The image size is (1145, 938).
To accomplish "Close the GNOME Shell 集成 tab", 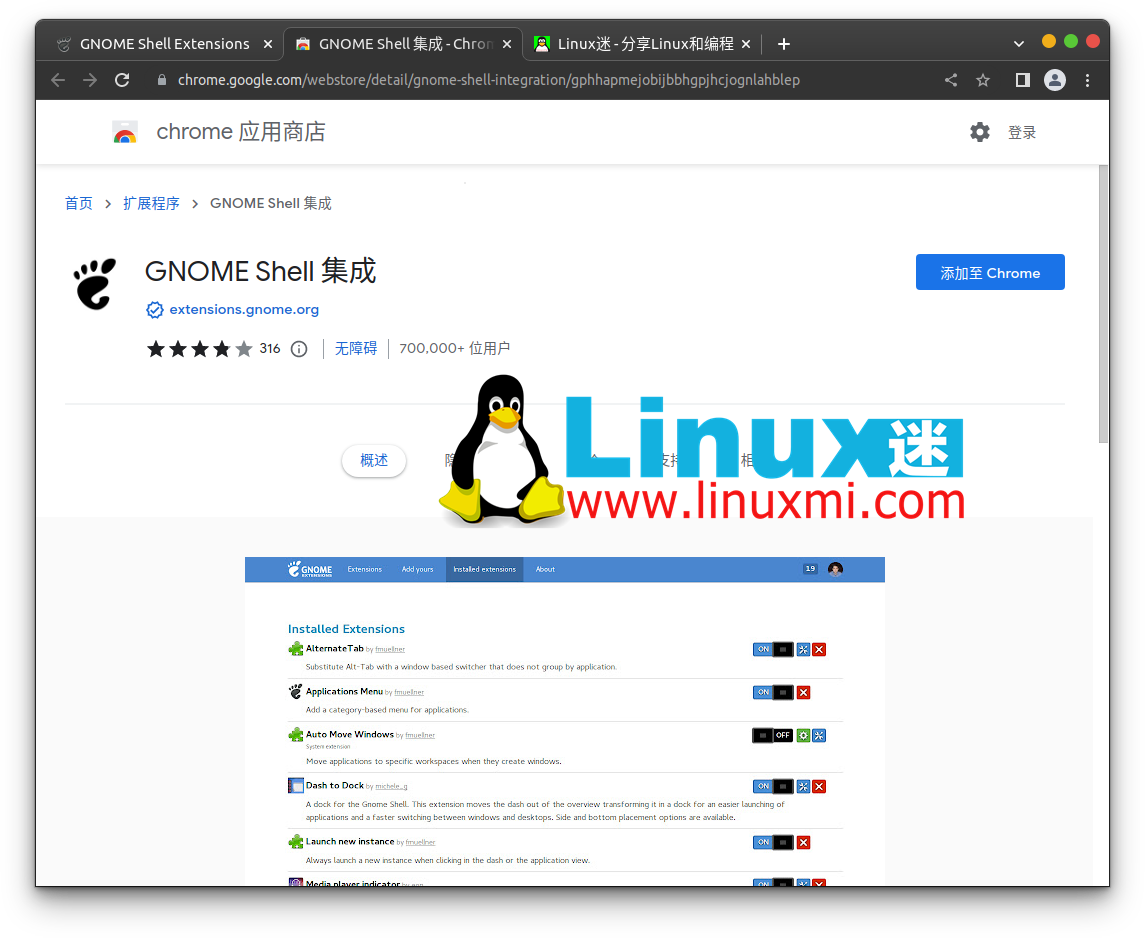I will tap(507, 45).
